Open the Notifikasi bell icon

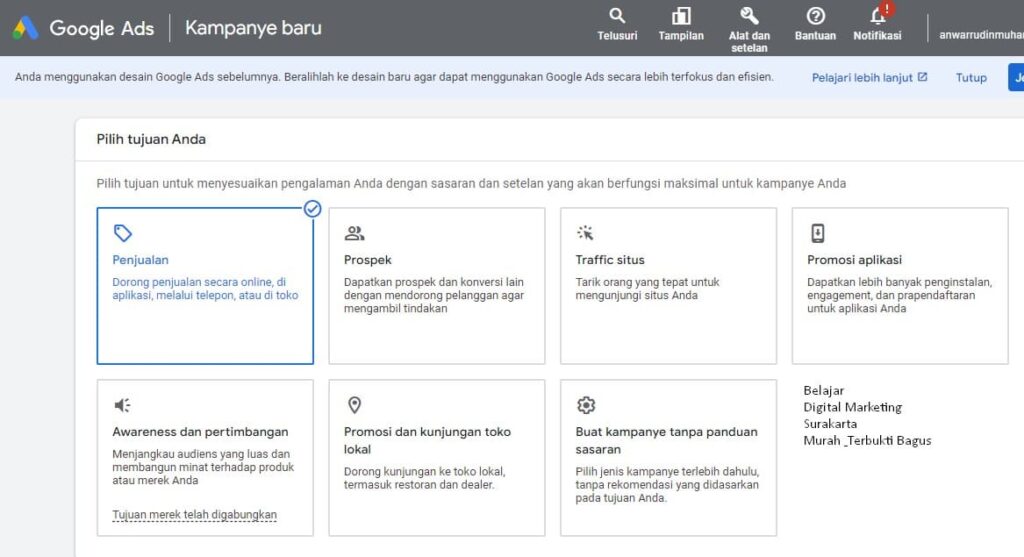point(877,15)
